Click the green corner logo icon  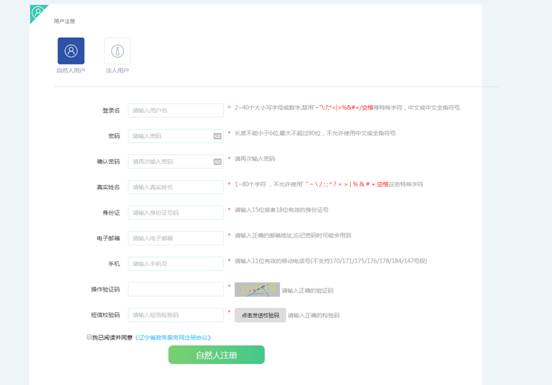click(37, 13)
